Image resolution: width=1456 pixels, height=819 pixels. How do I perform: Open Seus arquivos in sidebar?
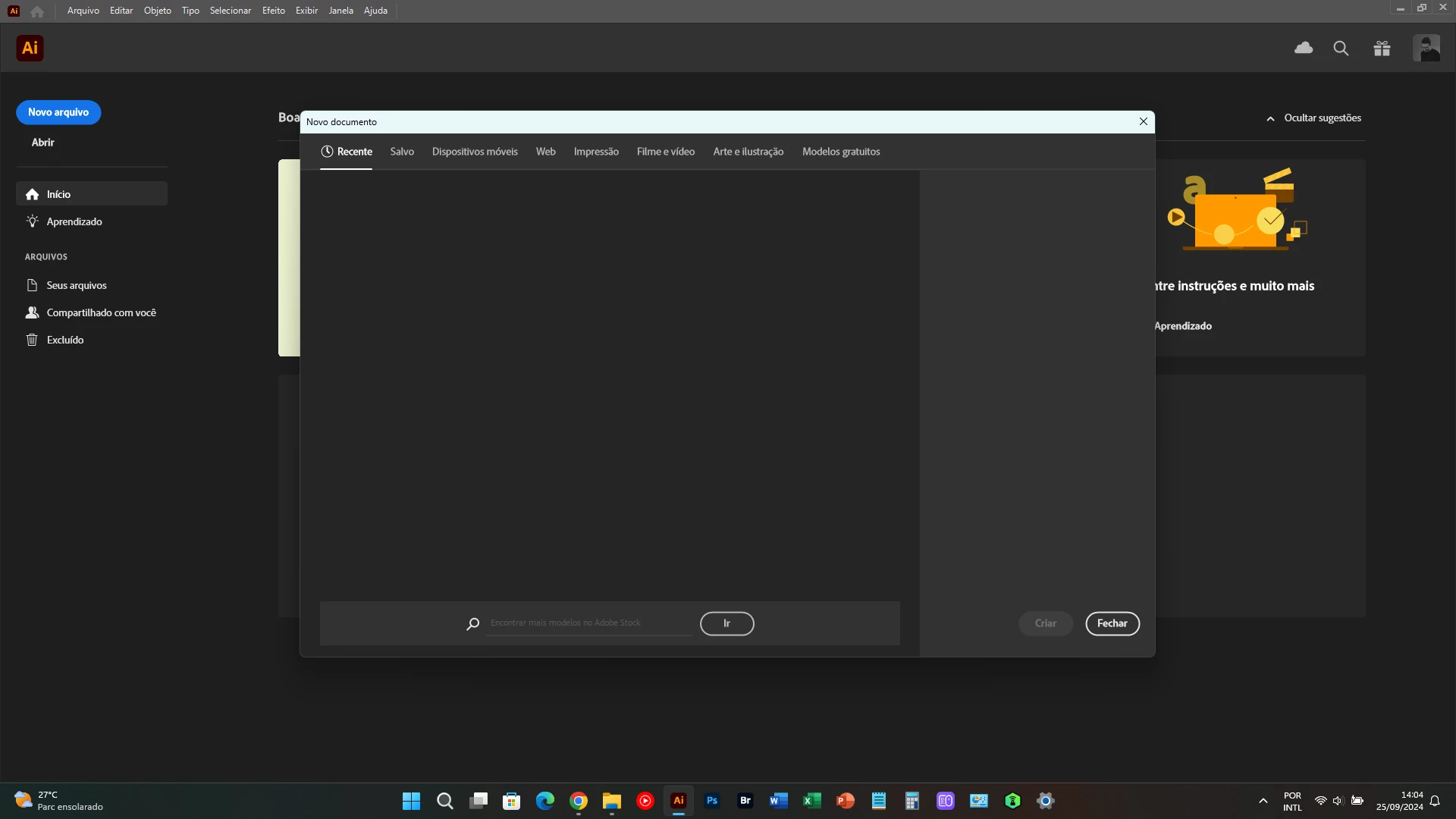click(x=77, y=285)
